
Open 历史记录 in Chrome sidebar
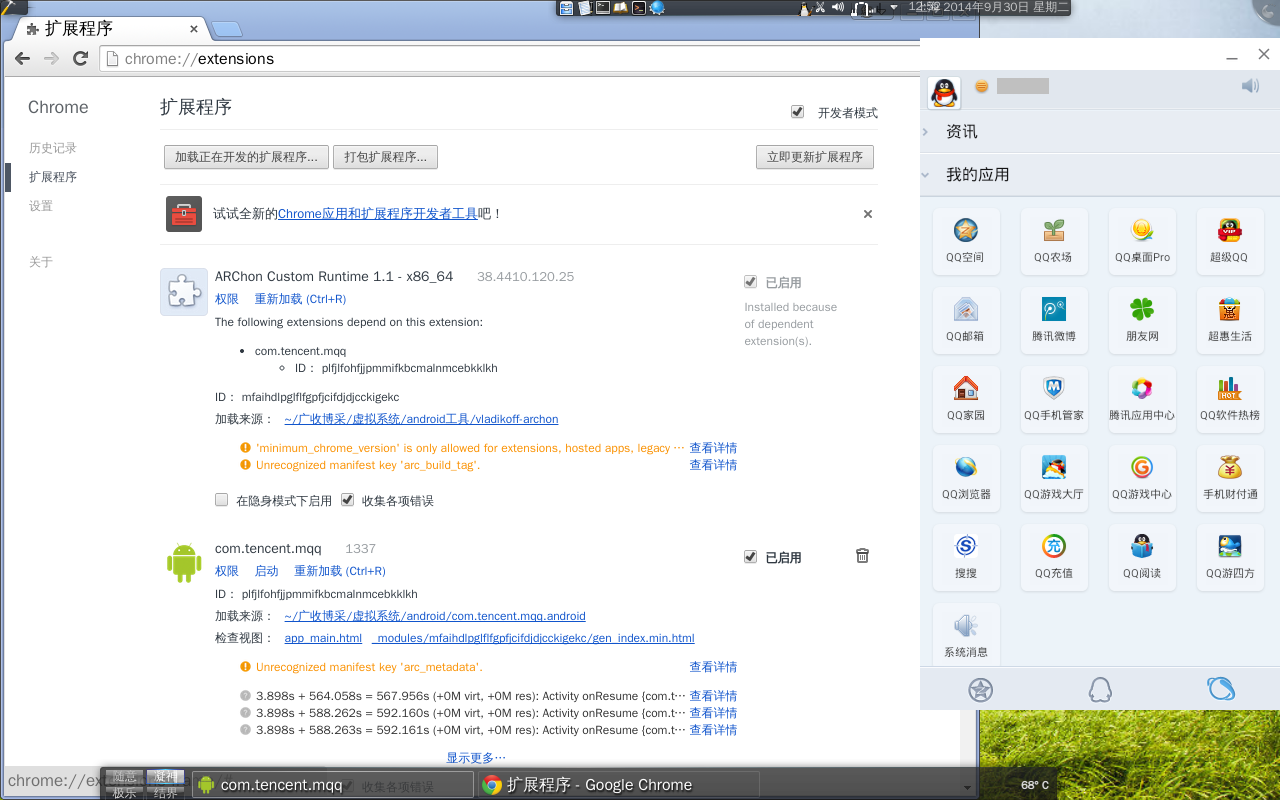click(x=53, y=148)
